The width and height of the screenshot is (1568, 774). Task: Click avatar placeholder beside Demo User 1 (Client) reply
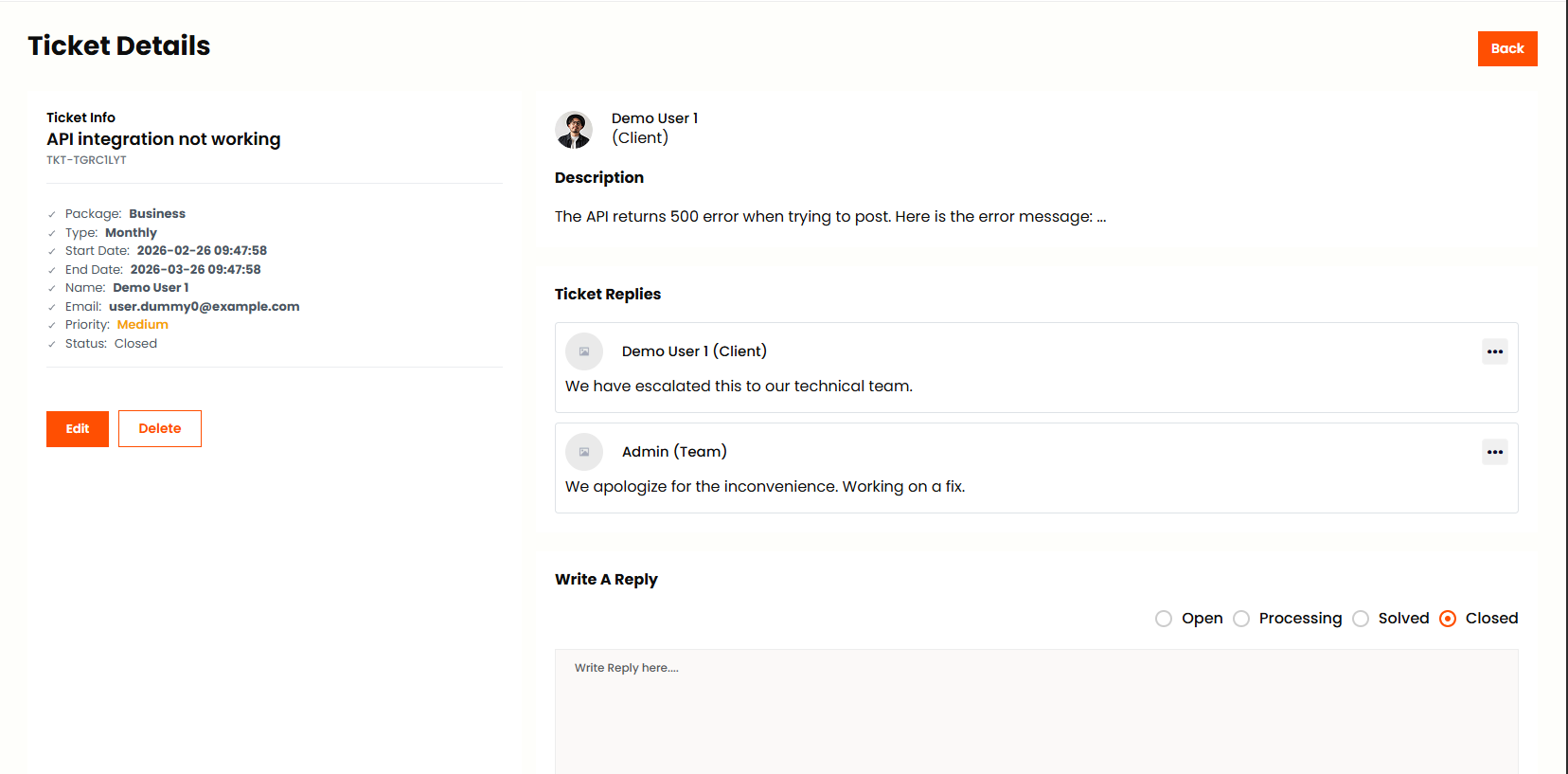584,351
